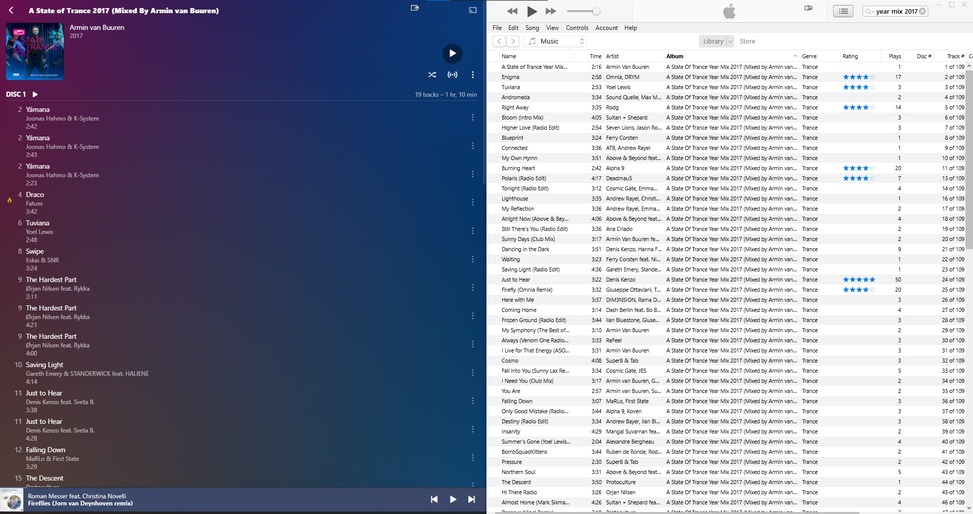Click the iTunes fast-forward button
Image resolution: width=973 pixels, height=514 pixels.
[x=551, y=11]
